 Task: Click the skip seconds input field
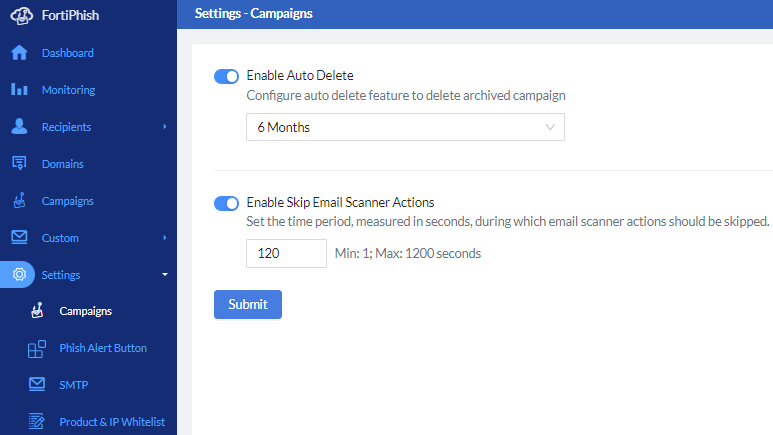pyautogui.click(x=286, y=253)
